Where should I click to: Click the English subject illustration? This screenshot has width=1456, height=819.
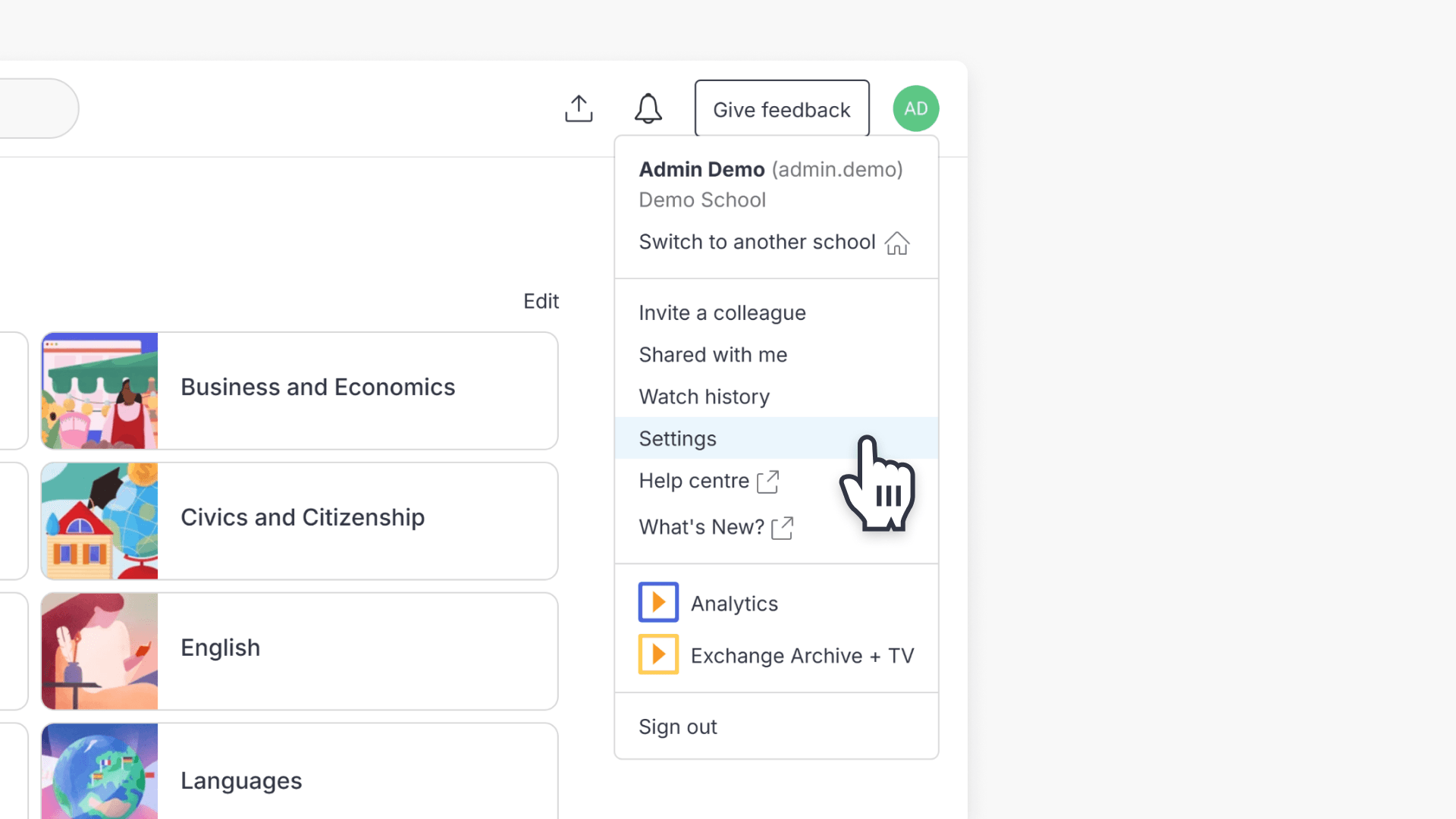(x=99, y=651)
